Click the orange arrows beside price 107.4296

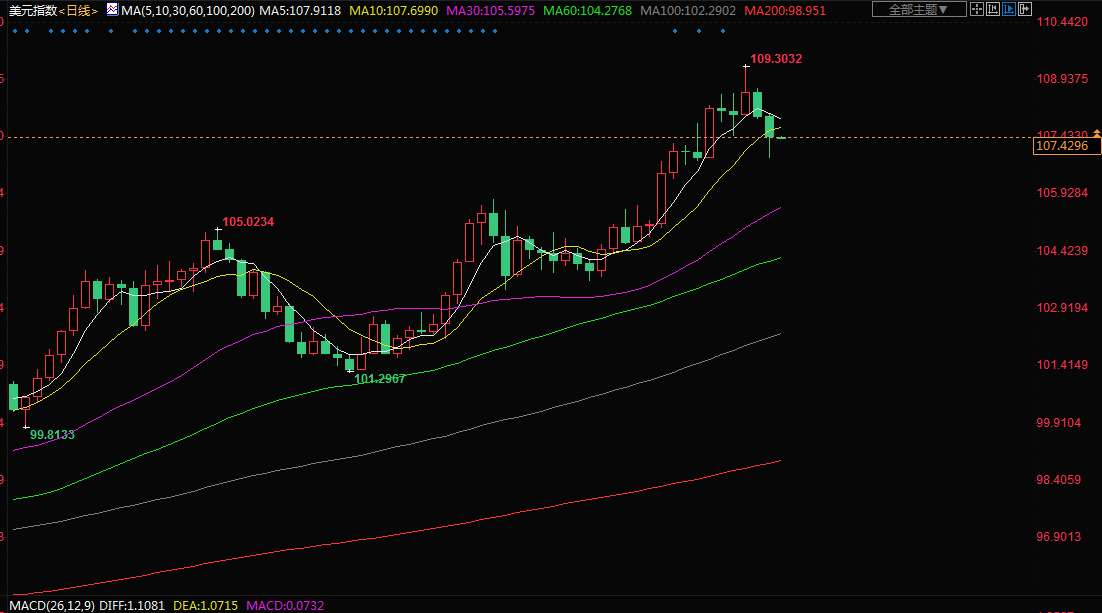tap(1095, 134)
